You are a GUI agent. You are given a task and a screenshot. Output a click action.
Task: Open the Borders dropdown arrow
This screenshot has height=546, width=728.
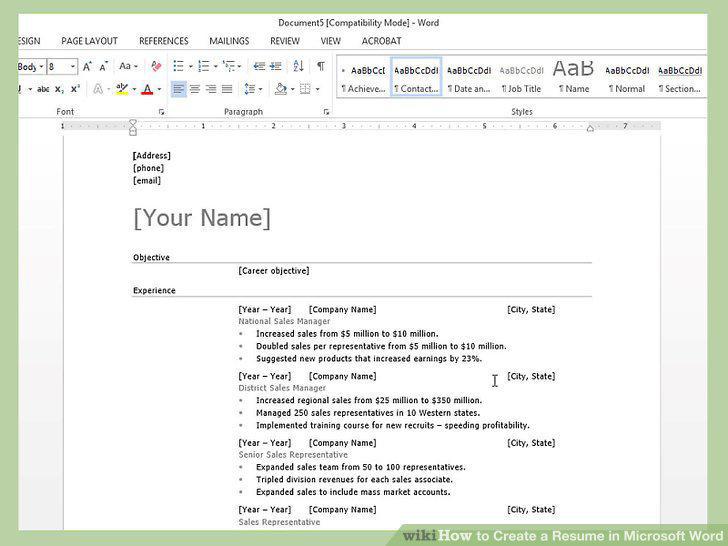(318, 89)
